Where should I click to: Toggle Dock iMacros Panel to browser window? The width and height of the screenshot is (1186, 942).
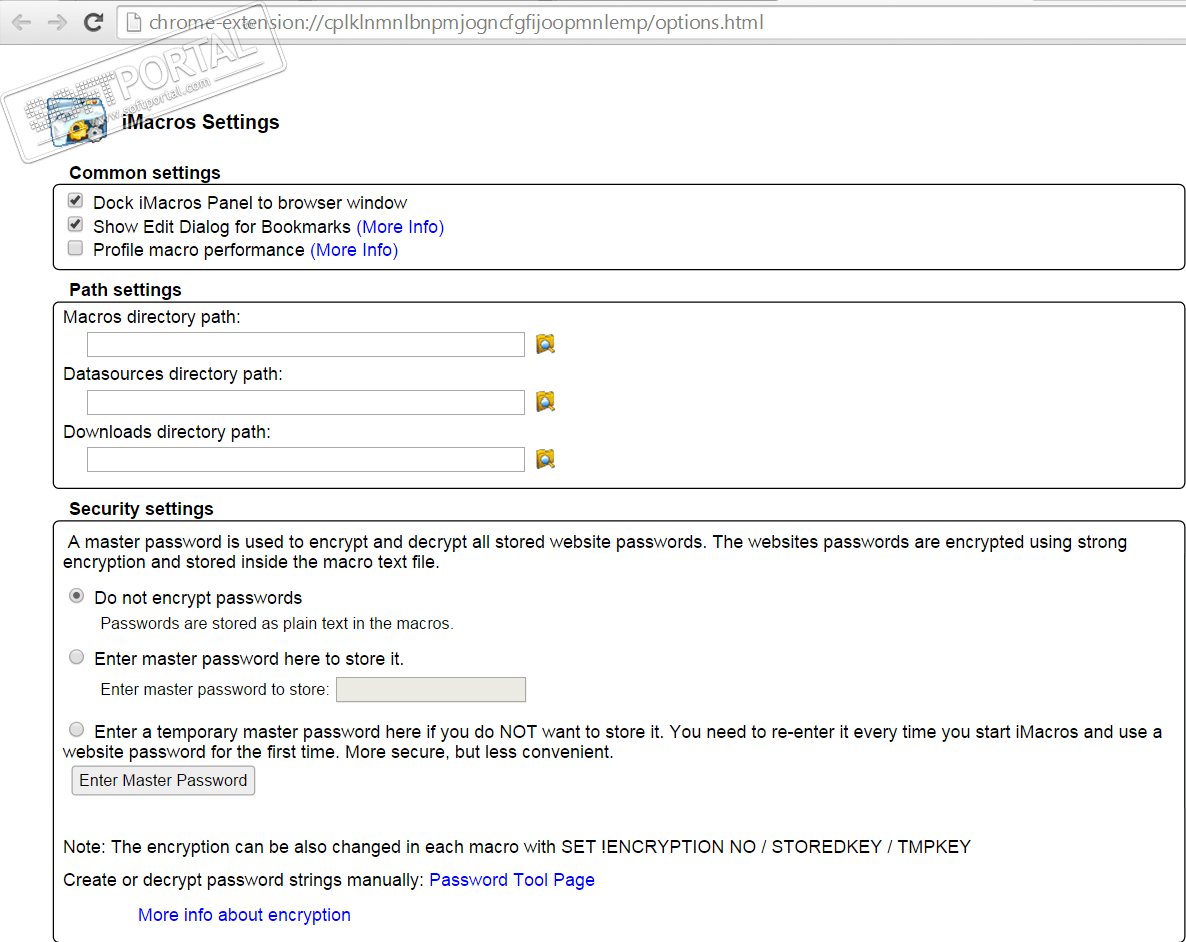click(75, 201)
